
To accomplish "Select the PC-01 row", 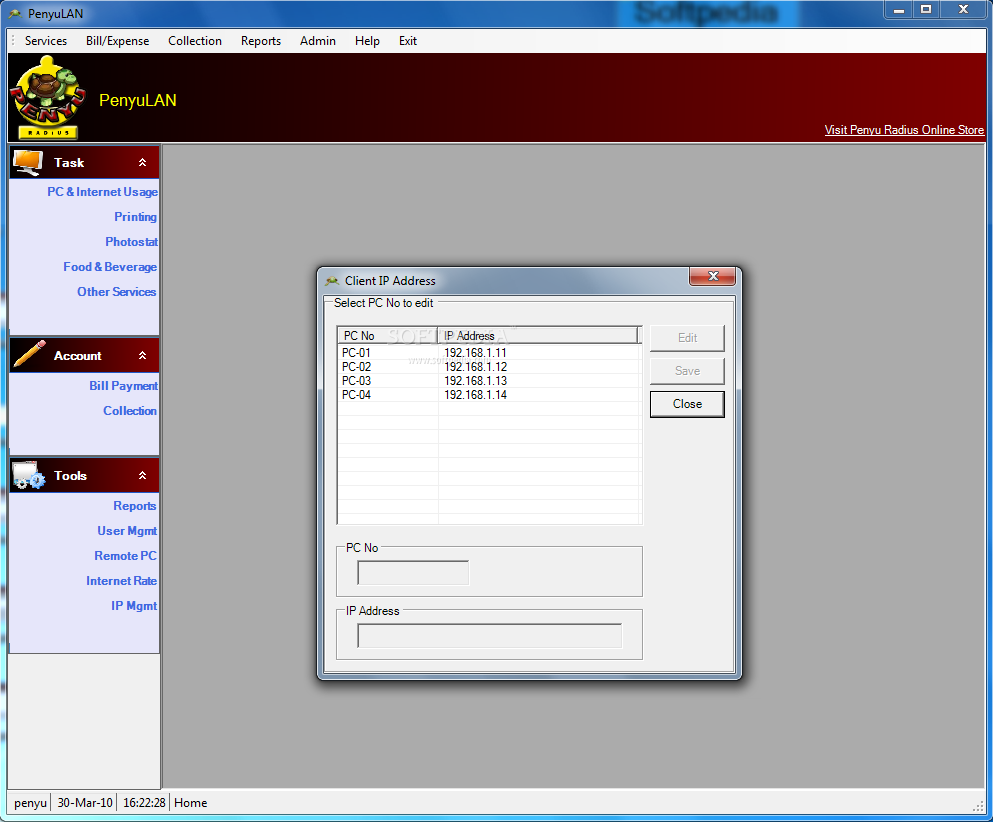I will [x=489, y=353].
